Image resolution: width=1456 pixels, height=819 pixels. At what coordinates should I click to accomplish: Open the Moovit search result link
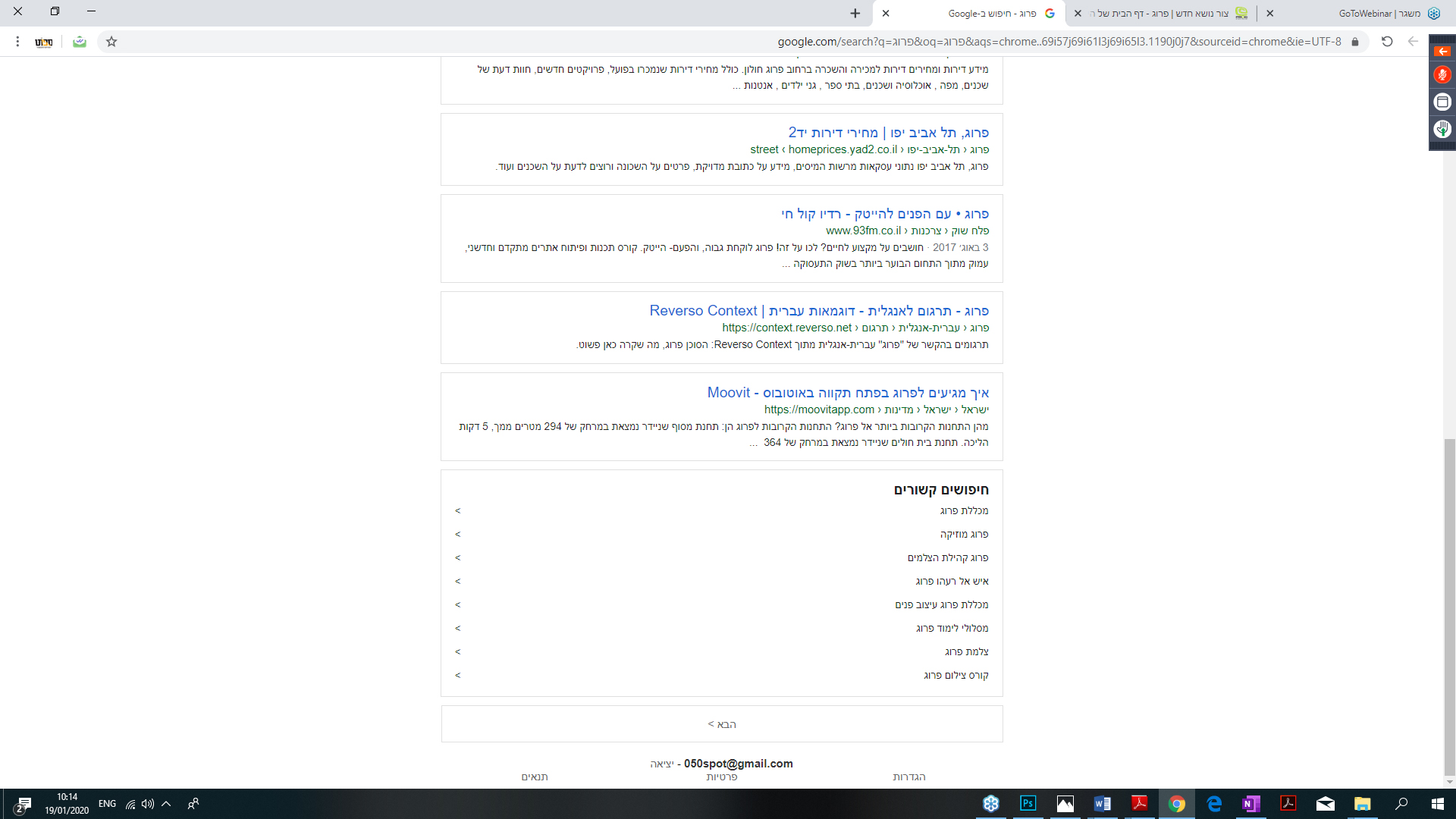point(848,393)
